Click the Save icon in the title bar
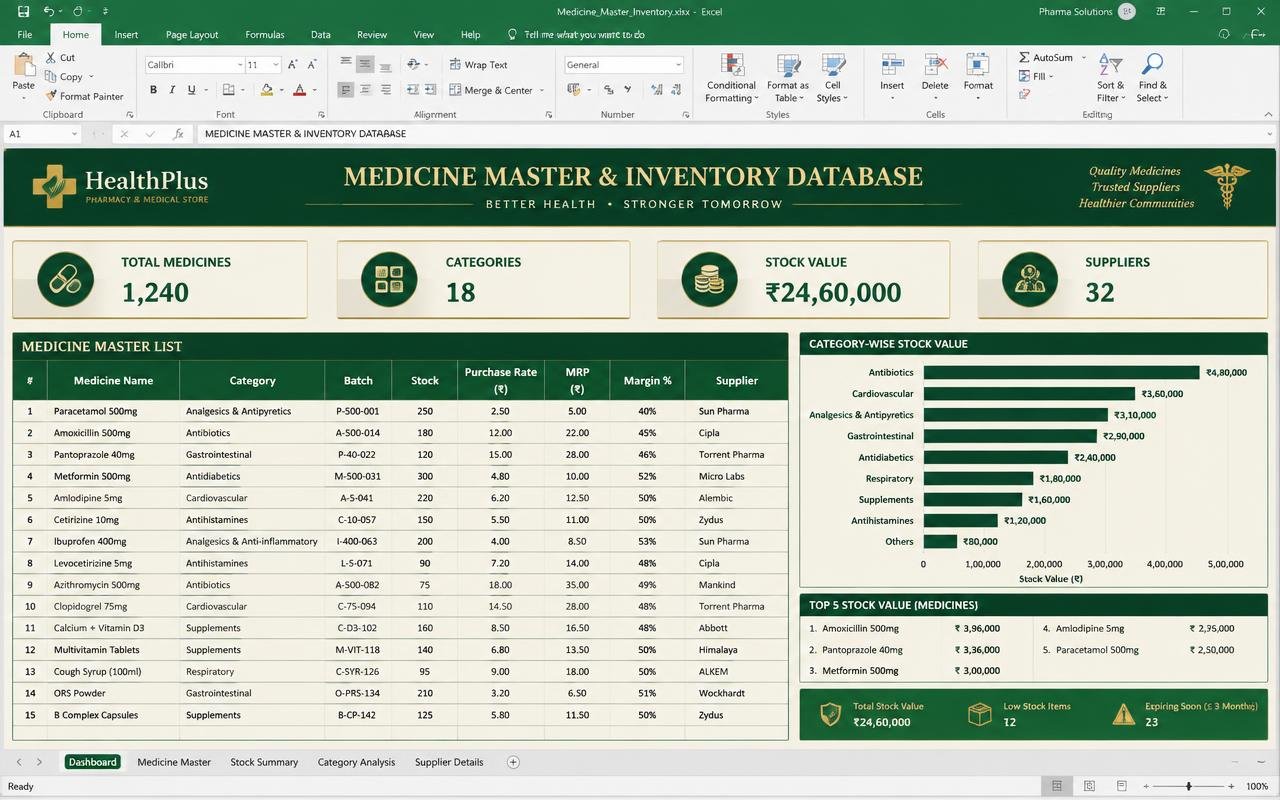The width and height of the screenshot is (1280, 800). click(23, 12)
